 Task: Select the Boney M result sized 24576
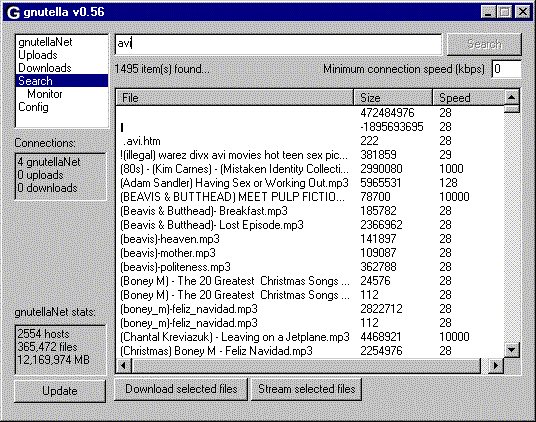(x=310, y=281)
